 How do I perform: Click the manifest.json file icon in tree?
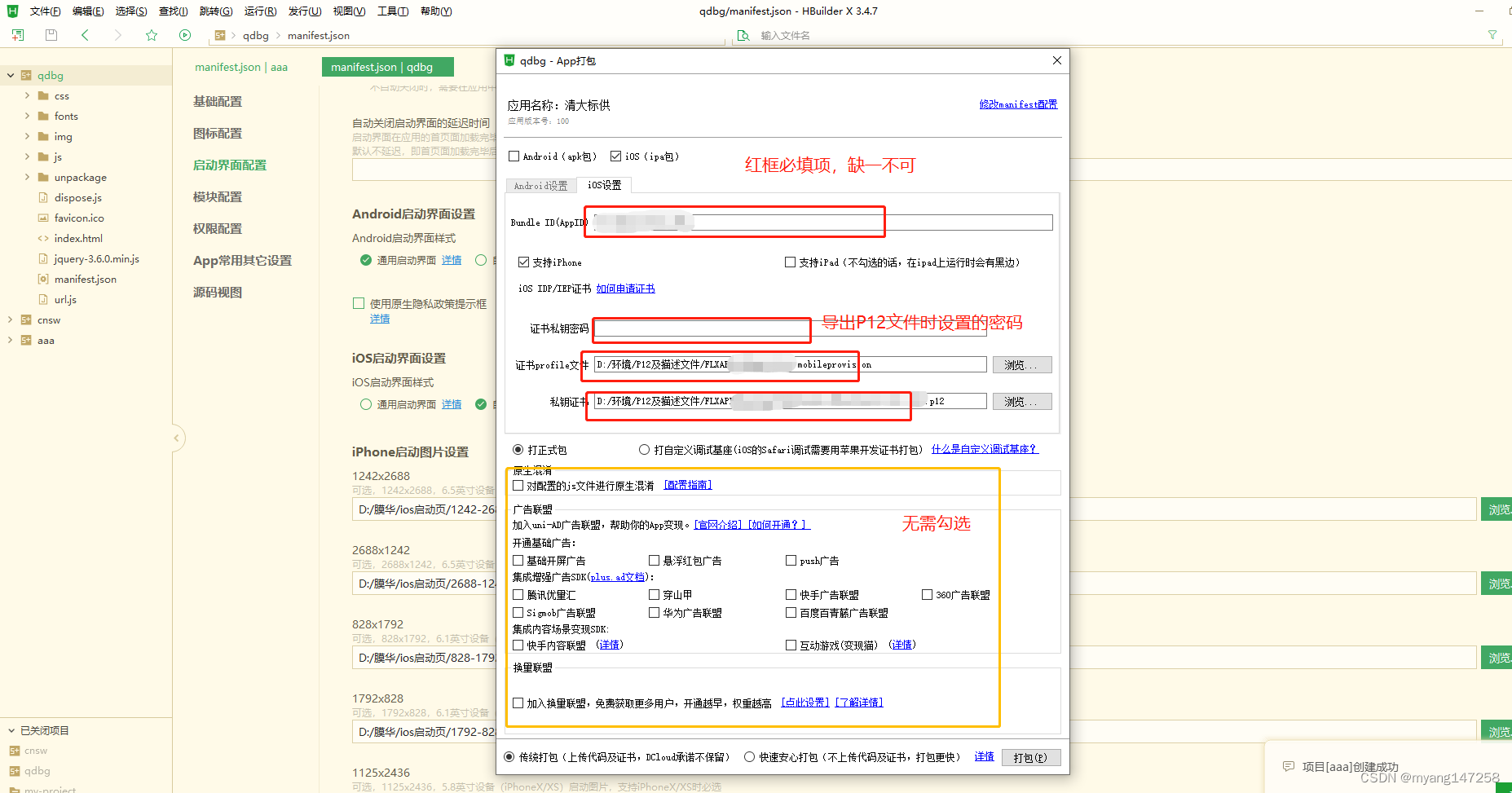(x=43, y=280)
